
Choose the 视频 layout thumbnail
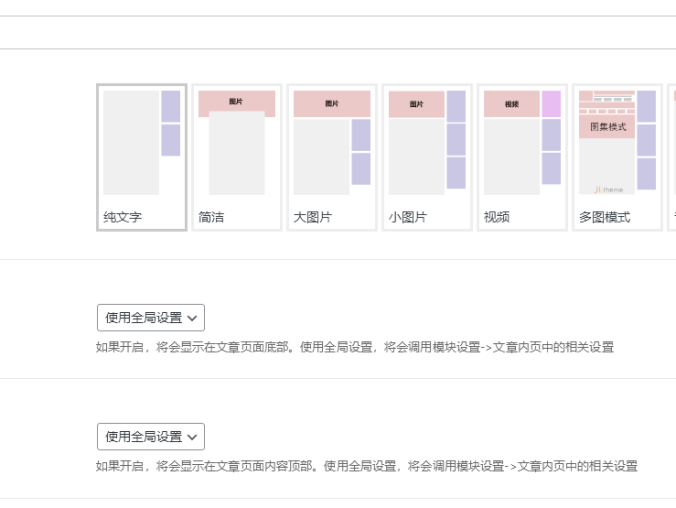point(522,157)
